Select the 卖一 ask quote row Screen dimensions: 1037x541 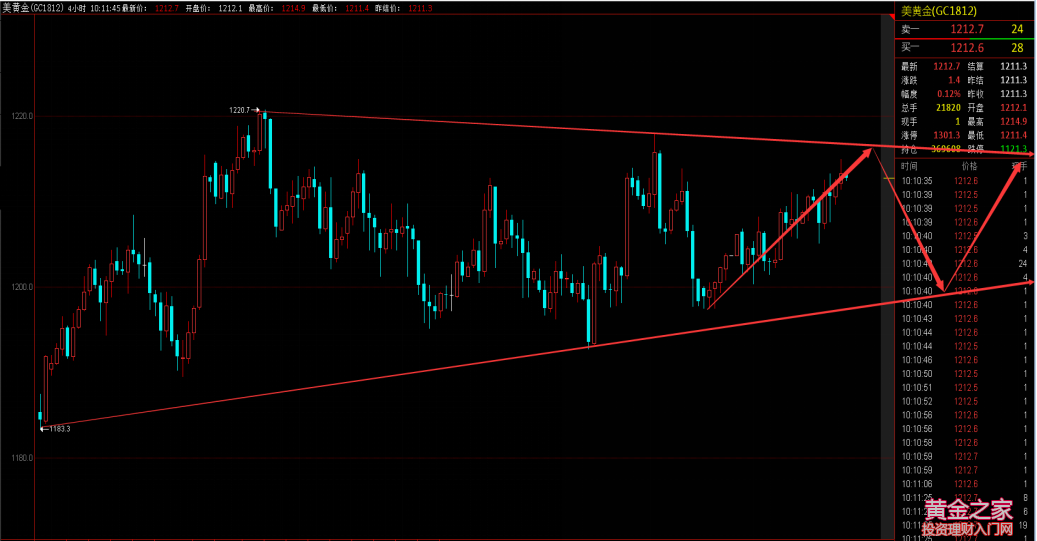pos(964,30)
